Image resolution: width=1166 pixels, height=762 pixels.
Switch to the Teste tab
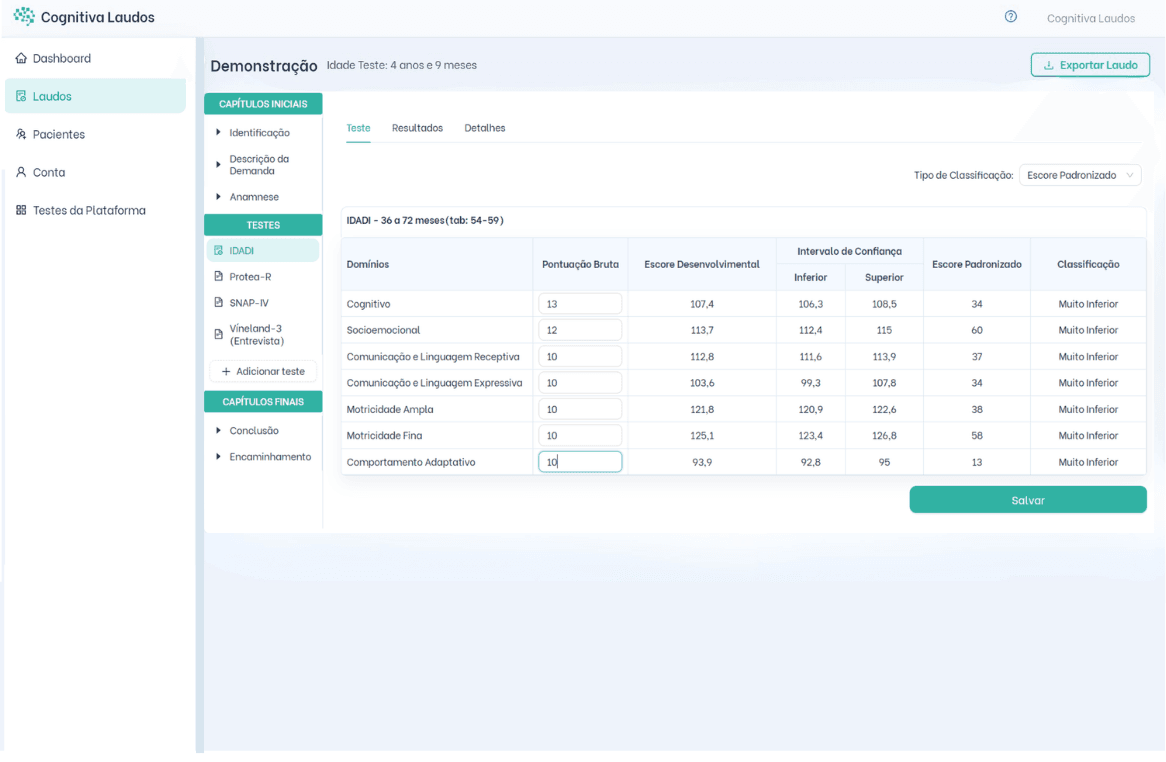coord(358,128)
